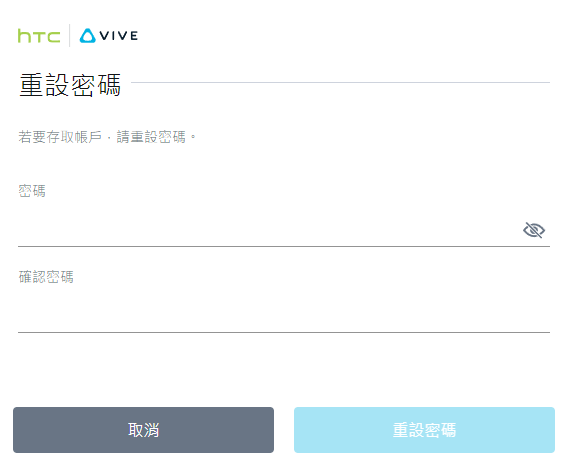Focus the 確認密碼 confirm password field
The height and width of the screenshot is (463, 572).
(284, 316)
